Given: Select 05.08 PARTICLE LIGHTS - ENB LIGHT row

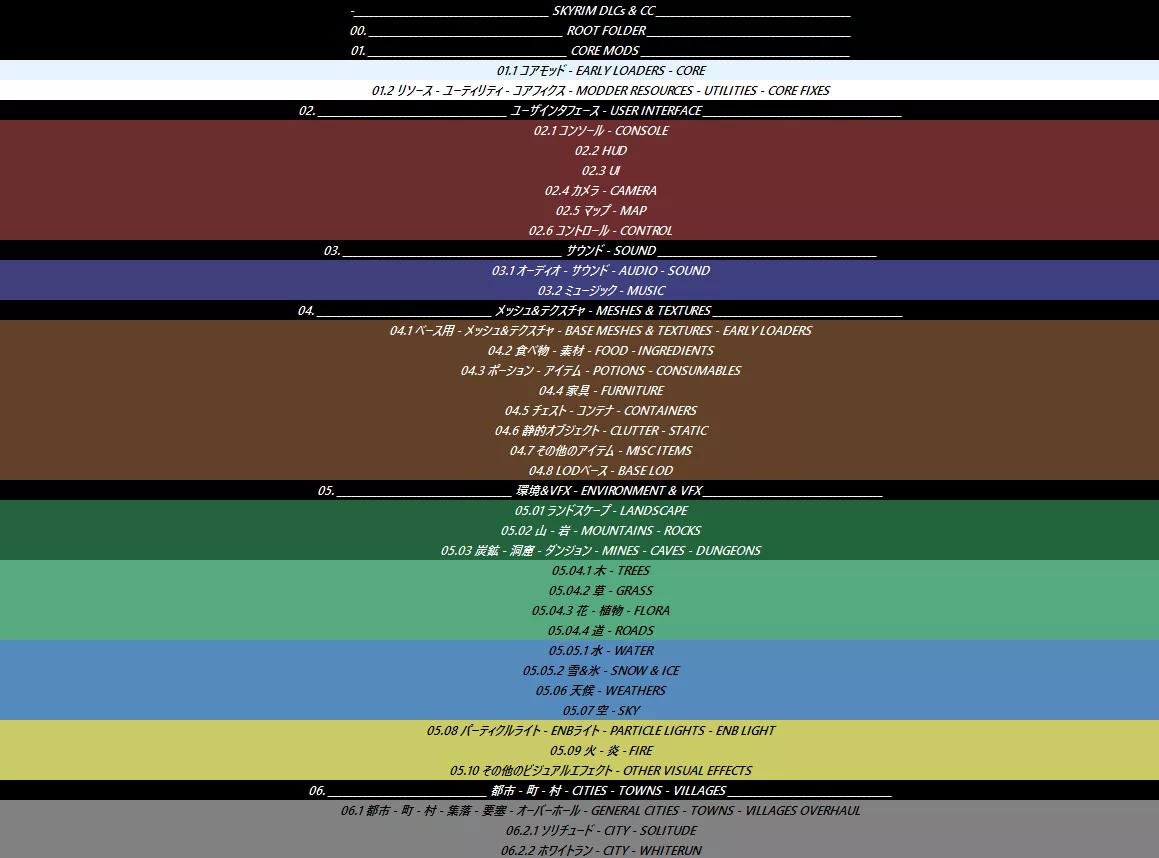Looking at the screenshot, I should 580,730.
